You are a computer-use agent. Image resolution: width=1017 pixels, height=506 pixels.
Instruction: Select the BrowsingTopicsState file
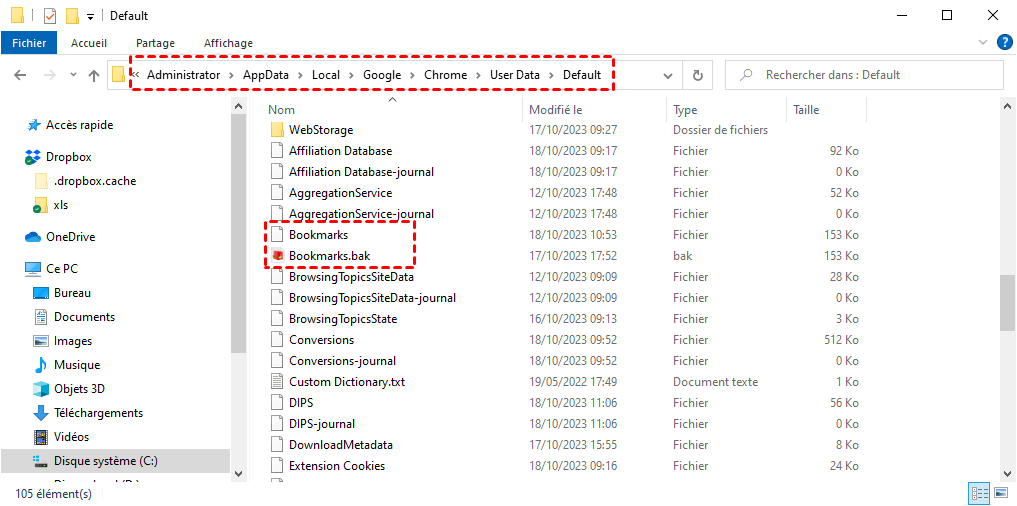pyautogui.click(x=343, y=319)
